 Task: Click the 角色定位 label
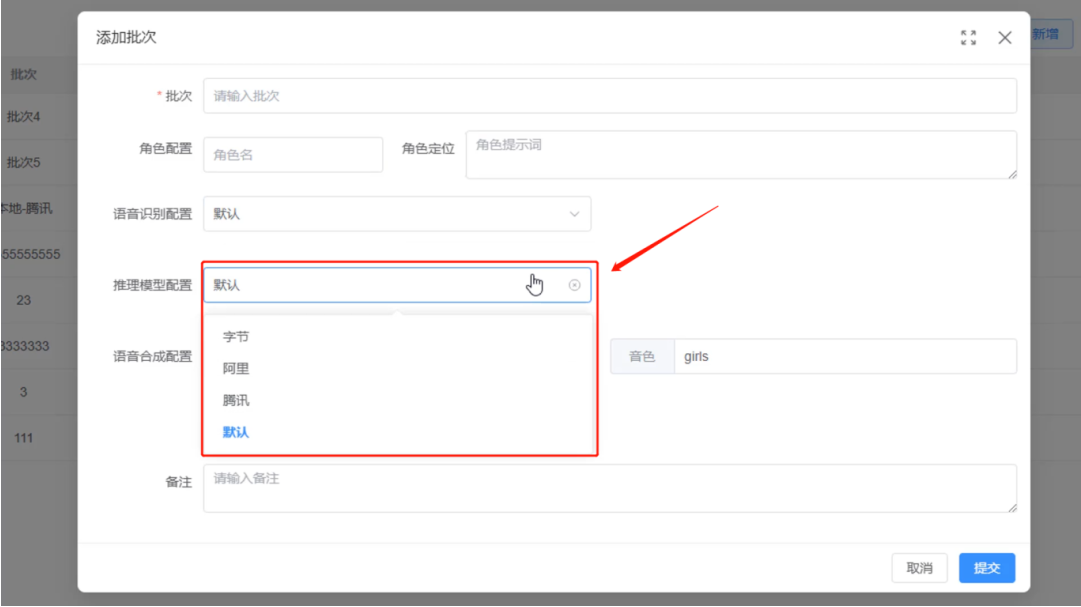coord(428,148)
